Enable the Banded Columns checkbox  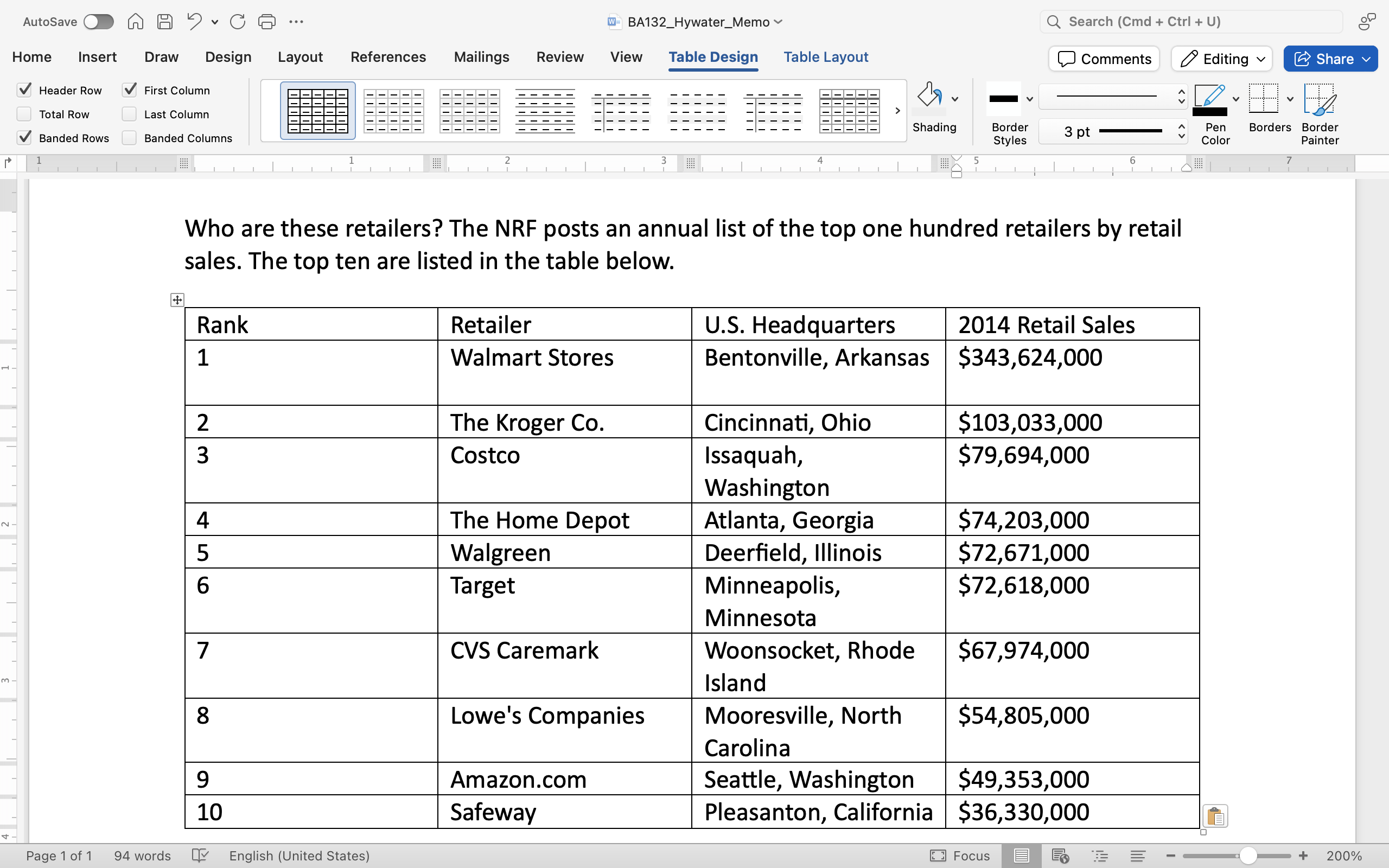(x=130, y=138)
